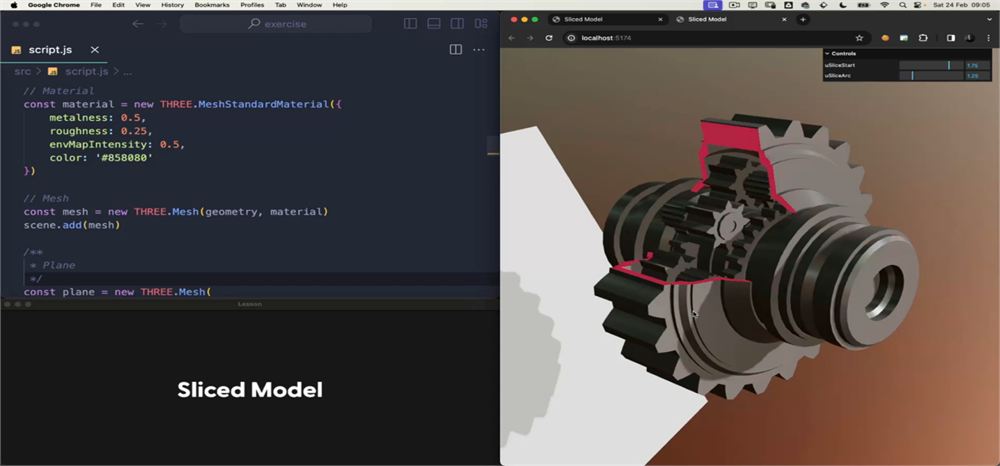Viewport: 1000px width, 466px height.
Task: Open the Apple menu
Action: 13,4
